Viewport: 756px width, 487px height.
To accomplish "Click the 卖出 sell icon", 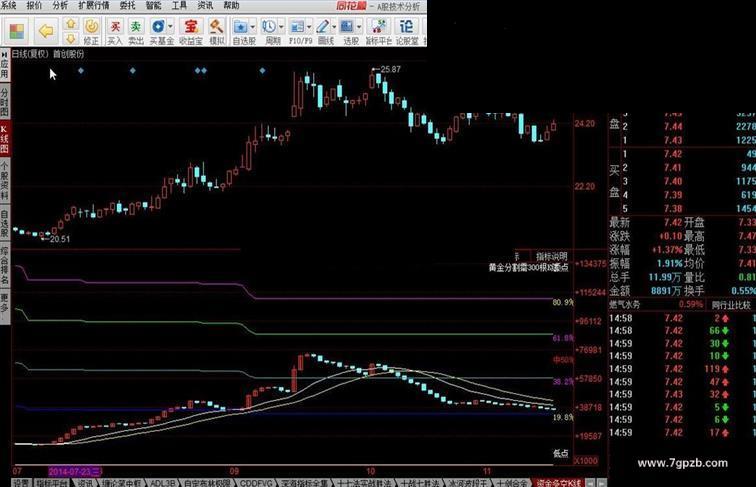I will click(x=136, y=31).
